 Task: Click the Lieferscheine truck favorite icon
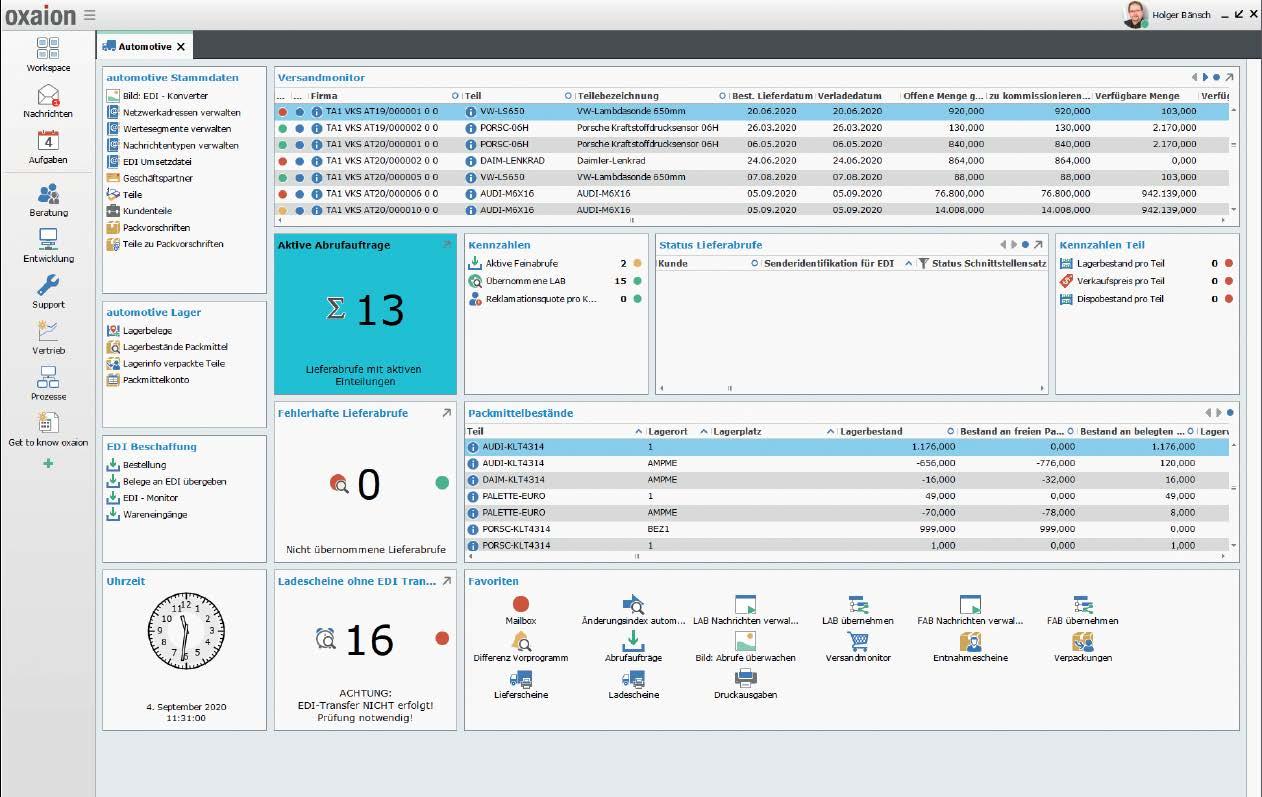click(520, 678)
